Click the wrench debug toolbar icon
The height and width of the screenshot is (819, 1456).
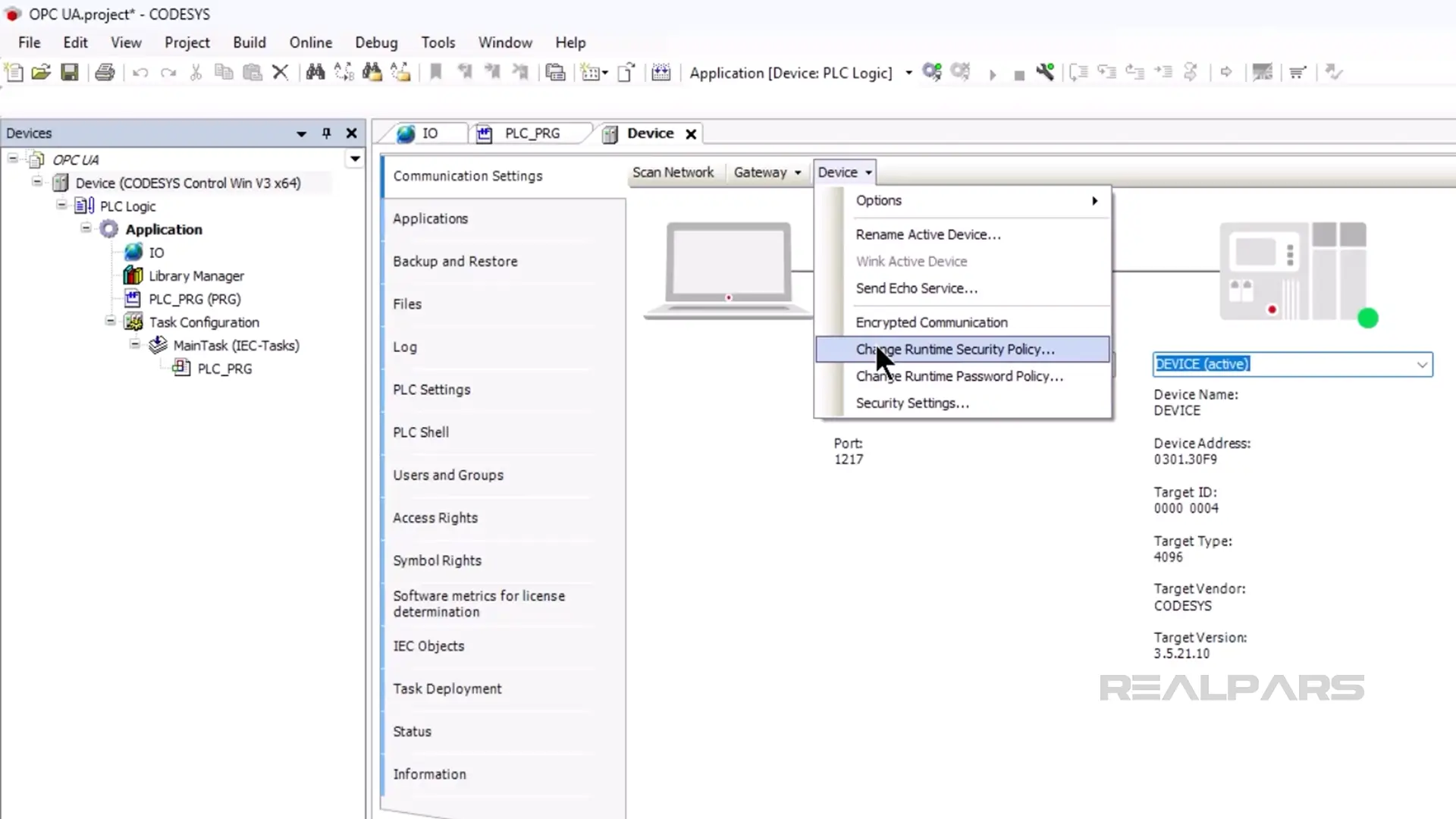[1046, 73]
